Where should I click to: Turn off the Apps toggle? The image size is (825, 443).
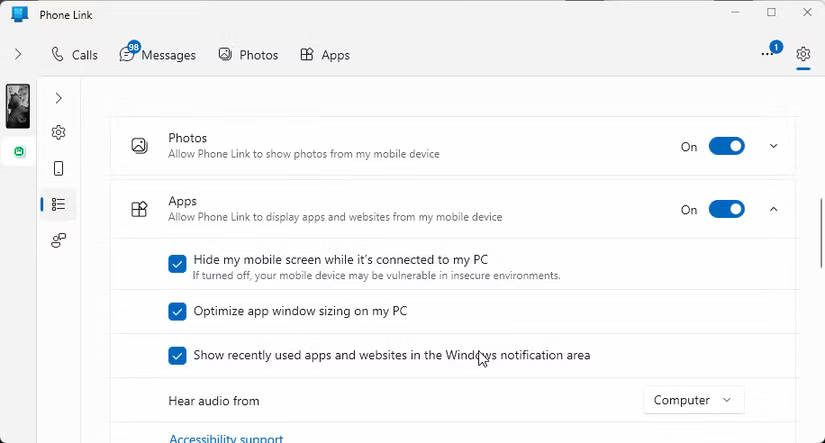point(726,209)
